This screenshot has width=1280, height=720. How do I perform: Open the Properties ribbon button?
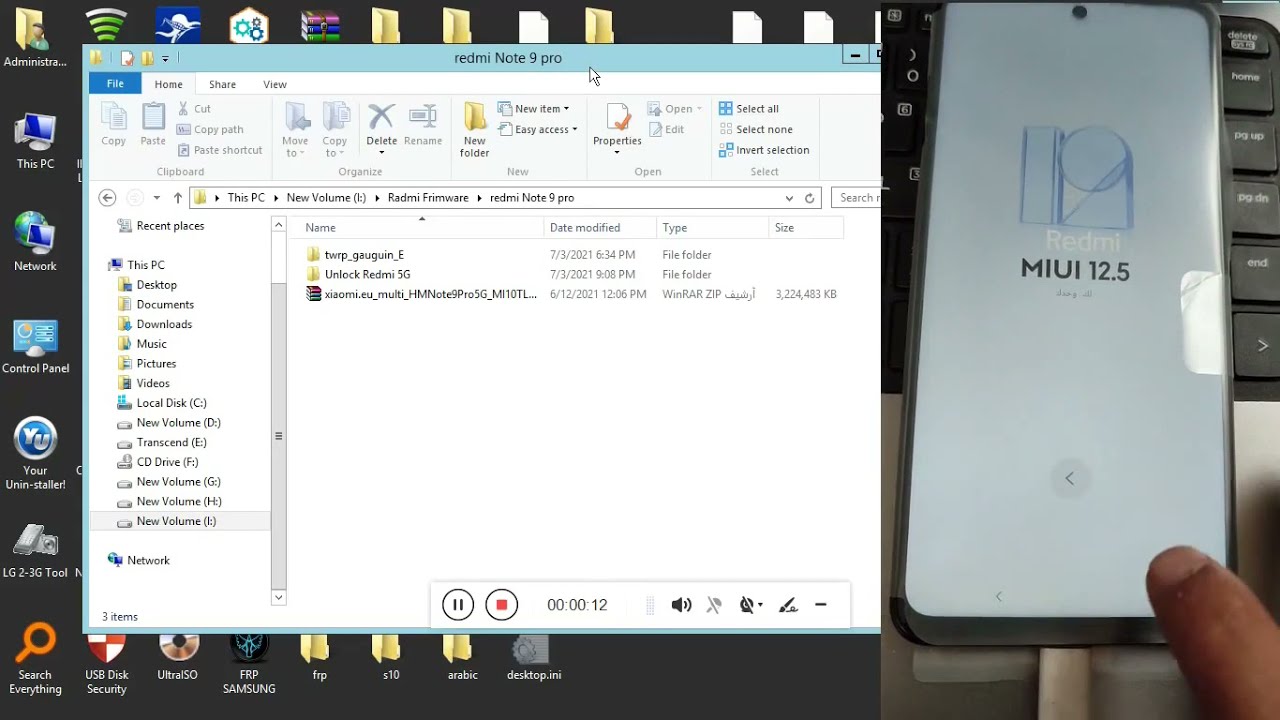coord(617,130)
